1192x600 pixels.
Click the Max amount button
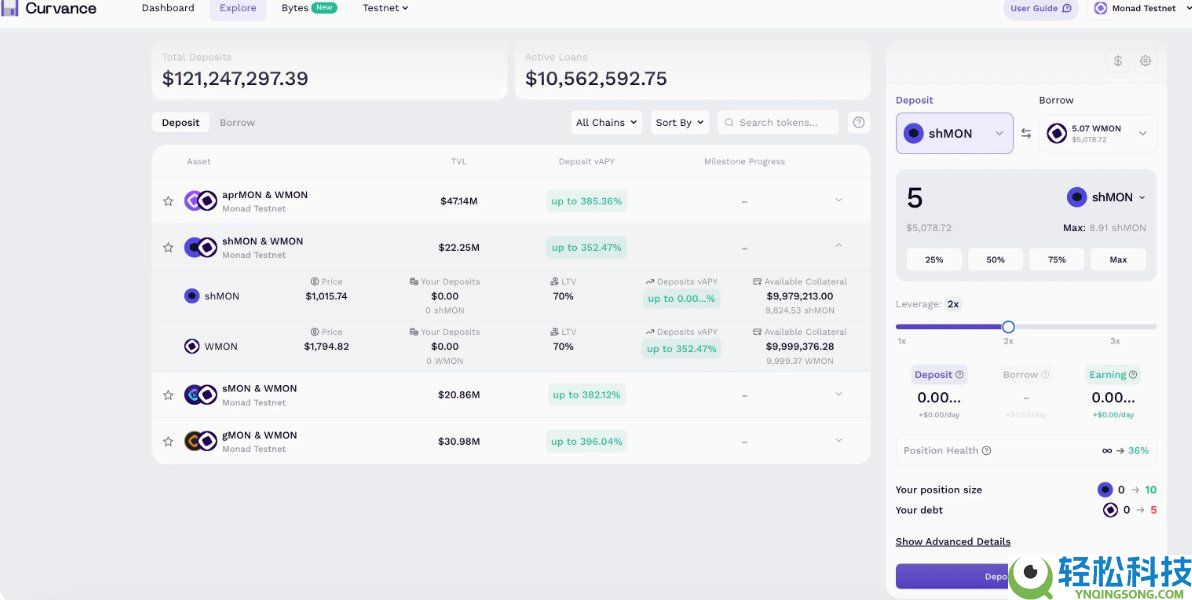click(1118, 259)
